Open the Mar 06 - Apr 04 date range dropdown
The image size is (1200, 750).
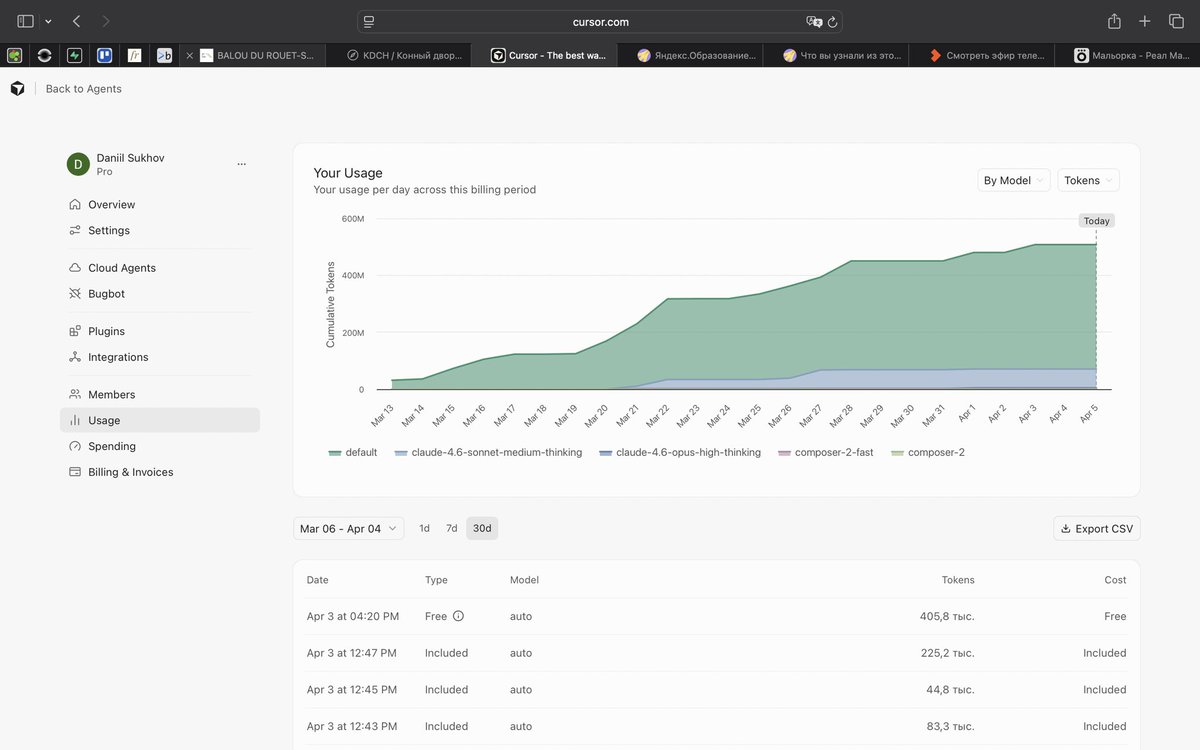(348, 528)
